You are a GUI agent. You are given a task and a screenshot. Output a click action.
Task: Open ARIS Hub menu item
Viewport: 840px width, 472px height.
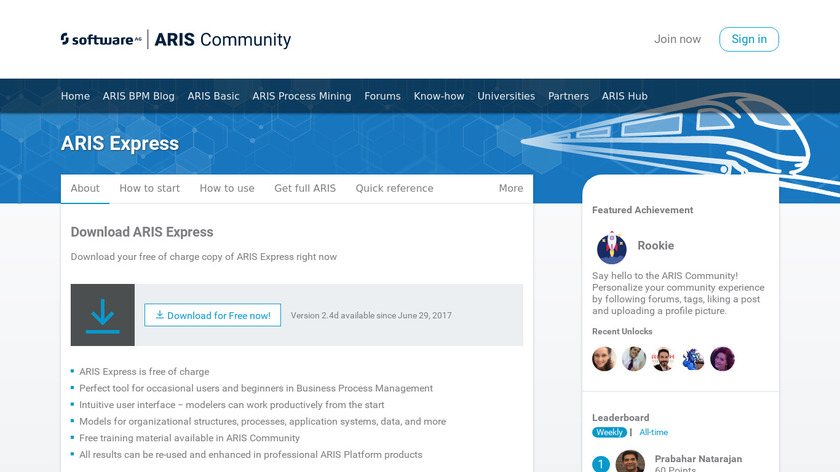pos(625,96)
